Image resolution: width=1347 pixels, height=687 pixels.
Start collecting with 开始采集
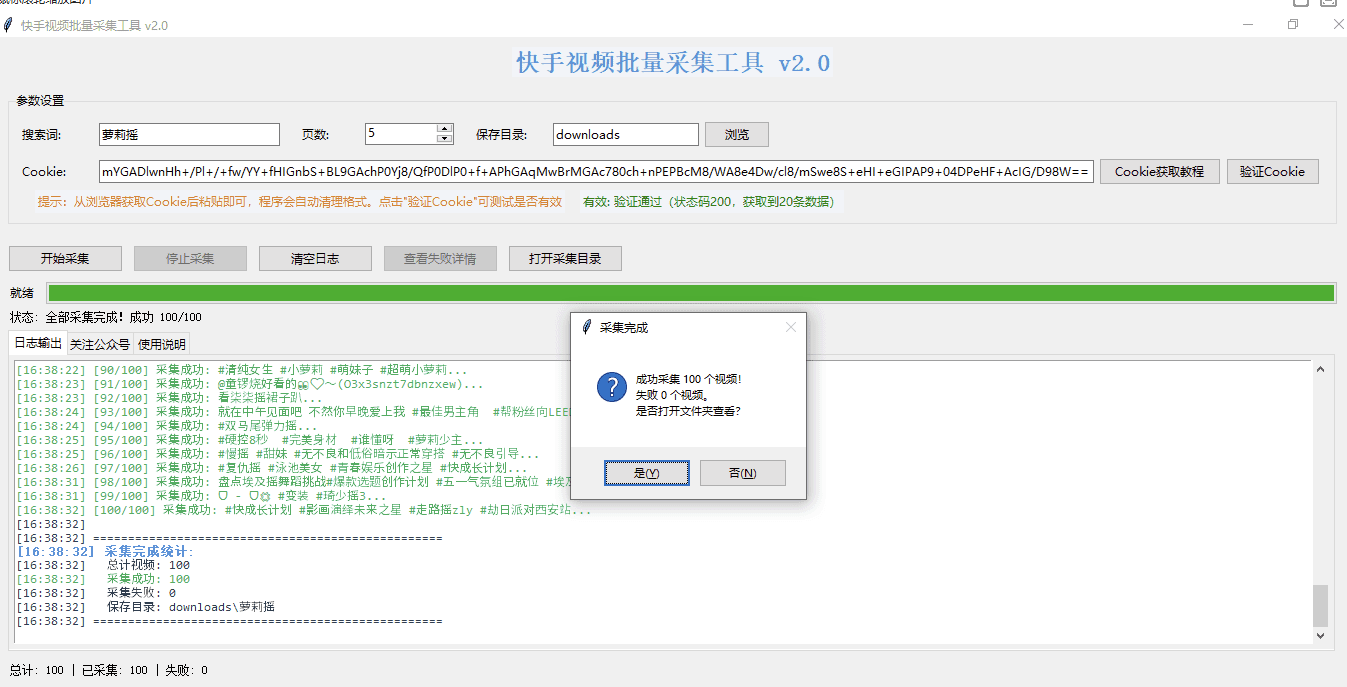pos(65,258)
